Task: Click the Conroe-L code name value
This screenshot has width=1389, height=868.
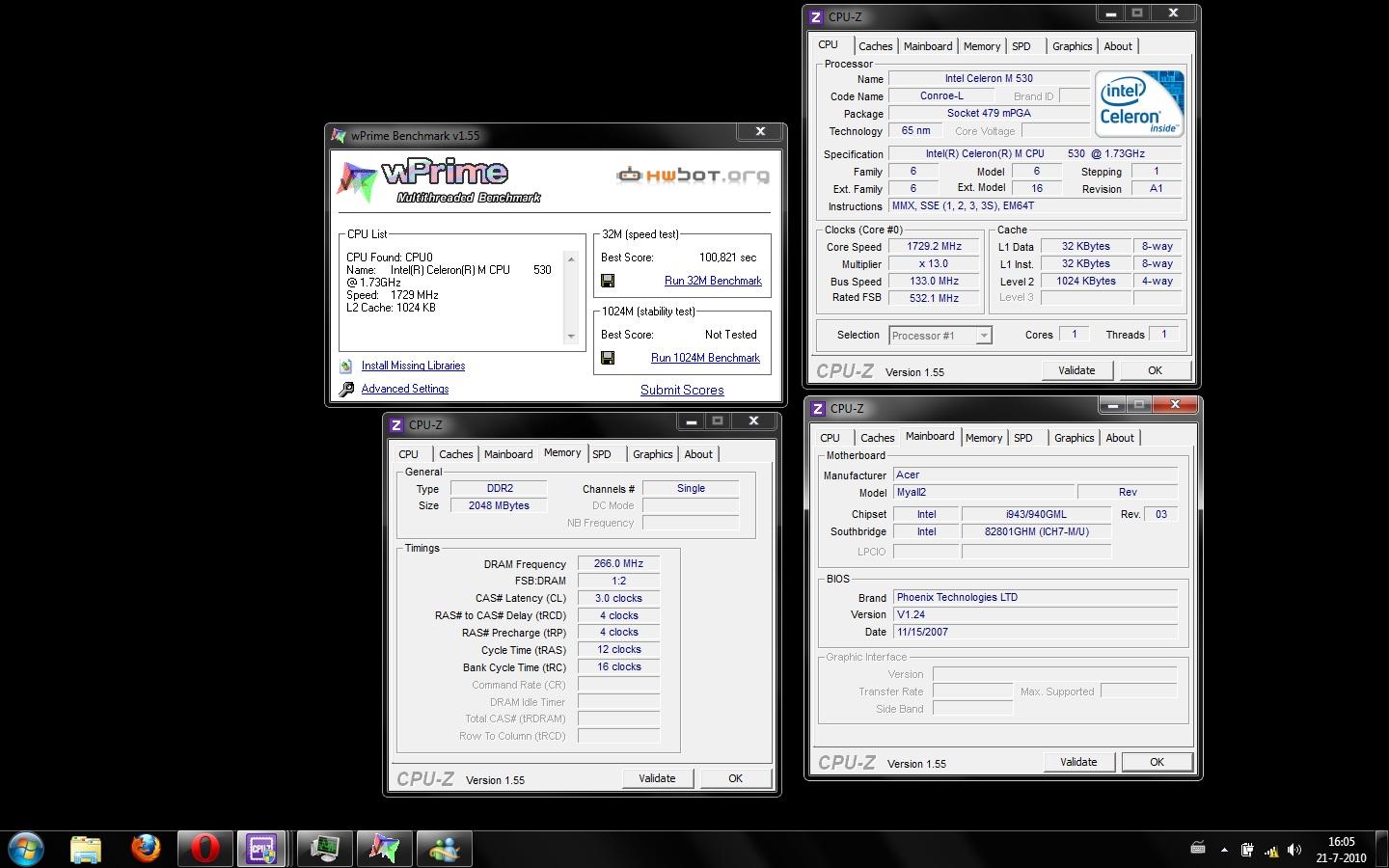Action: [x=941, y=95]
